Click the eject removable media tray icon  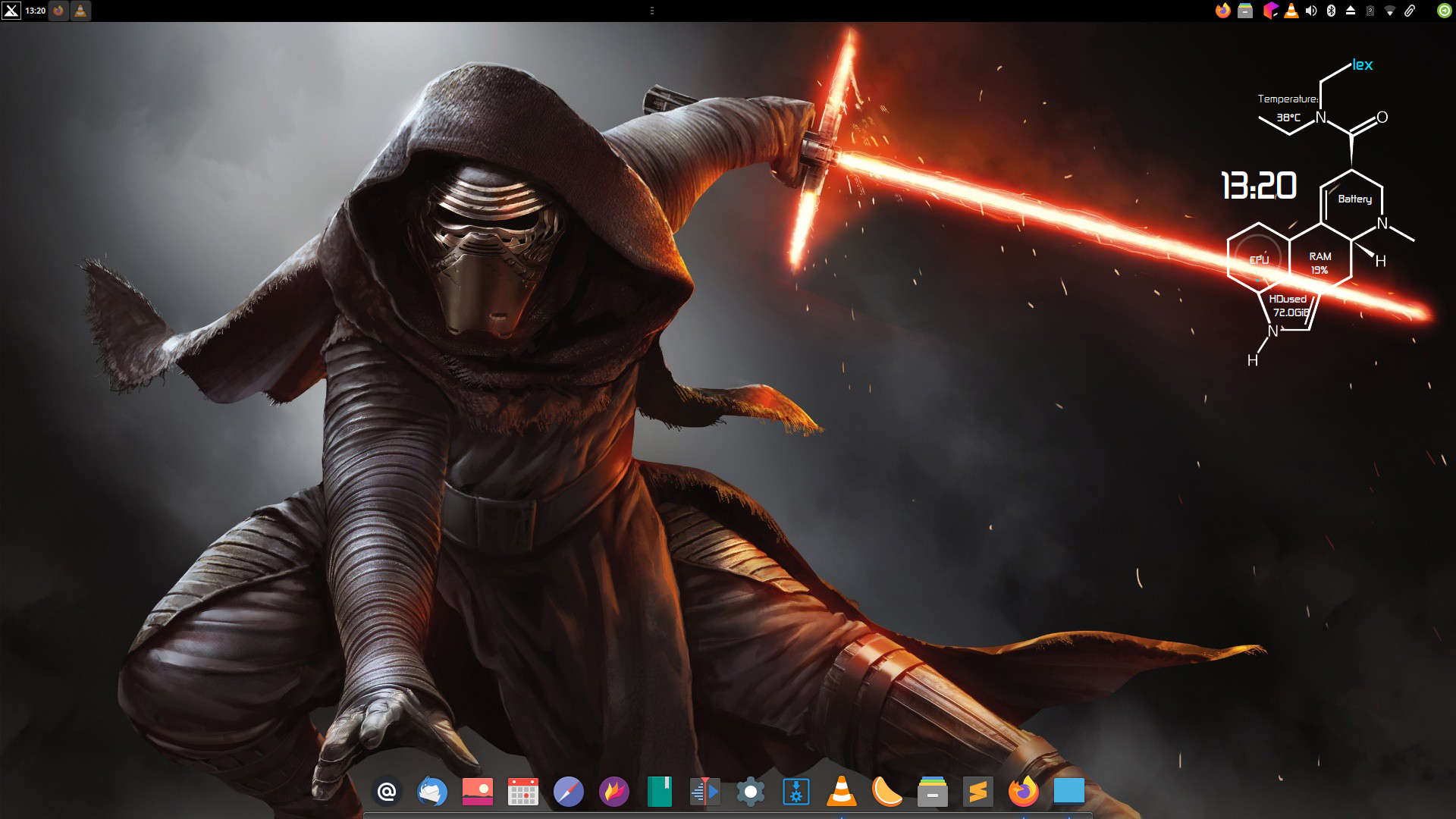point(1351,11)
